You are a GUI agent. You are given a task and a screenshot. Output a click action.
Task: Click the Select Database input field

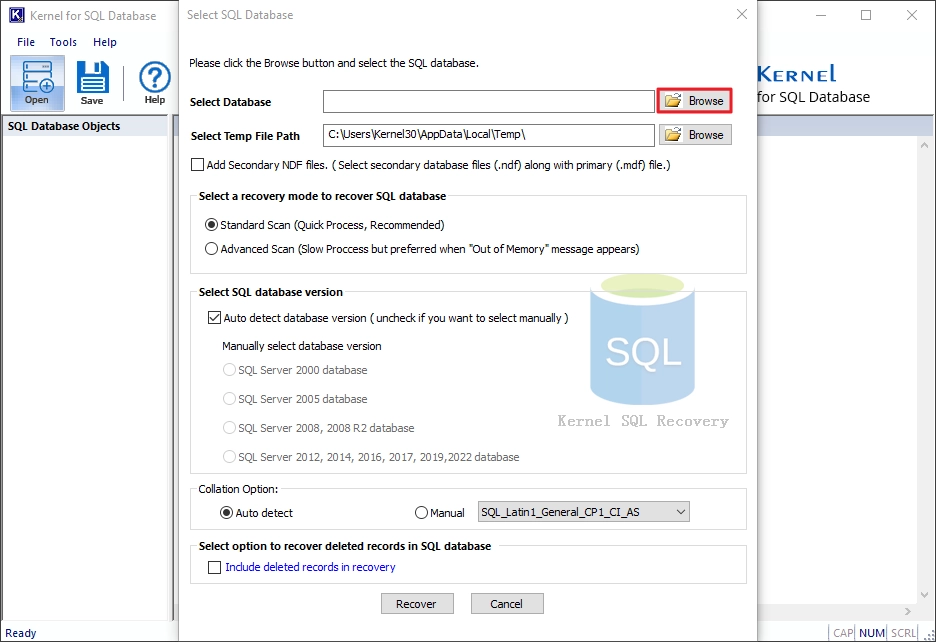coord(488,102)
